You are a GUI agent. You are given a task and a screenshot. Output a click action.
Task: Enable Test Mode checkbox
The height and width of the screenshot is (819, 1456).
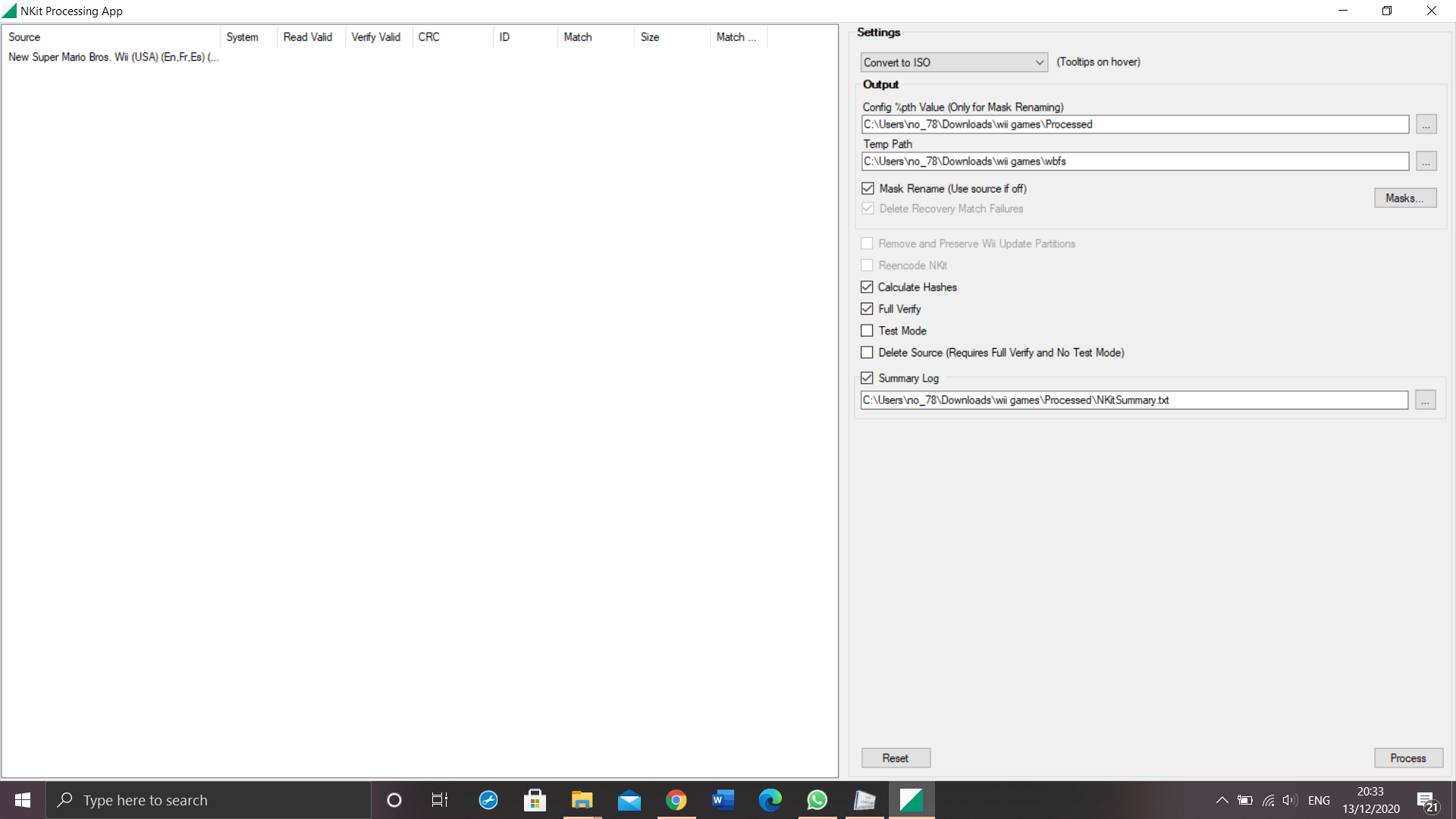pos(867,331)
